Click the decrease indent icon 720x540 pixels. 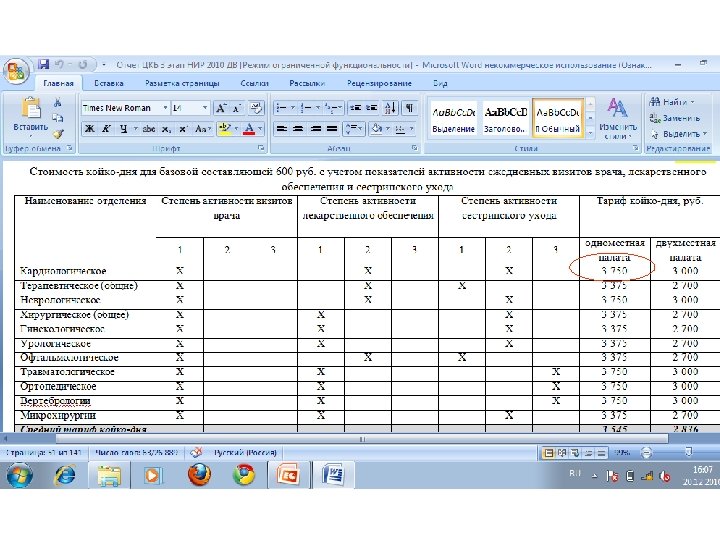click(x=355, y=108)
